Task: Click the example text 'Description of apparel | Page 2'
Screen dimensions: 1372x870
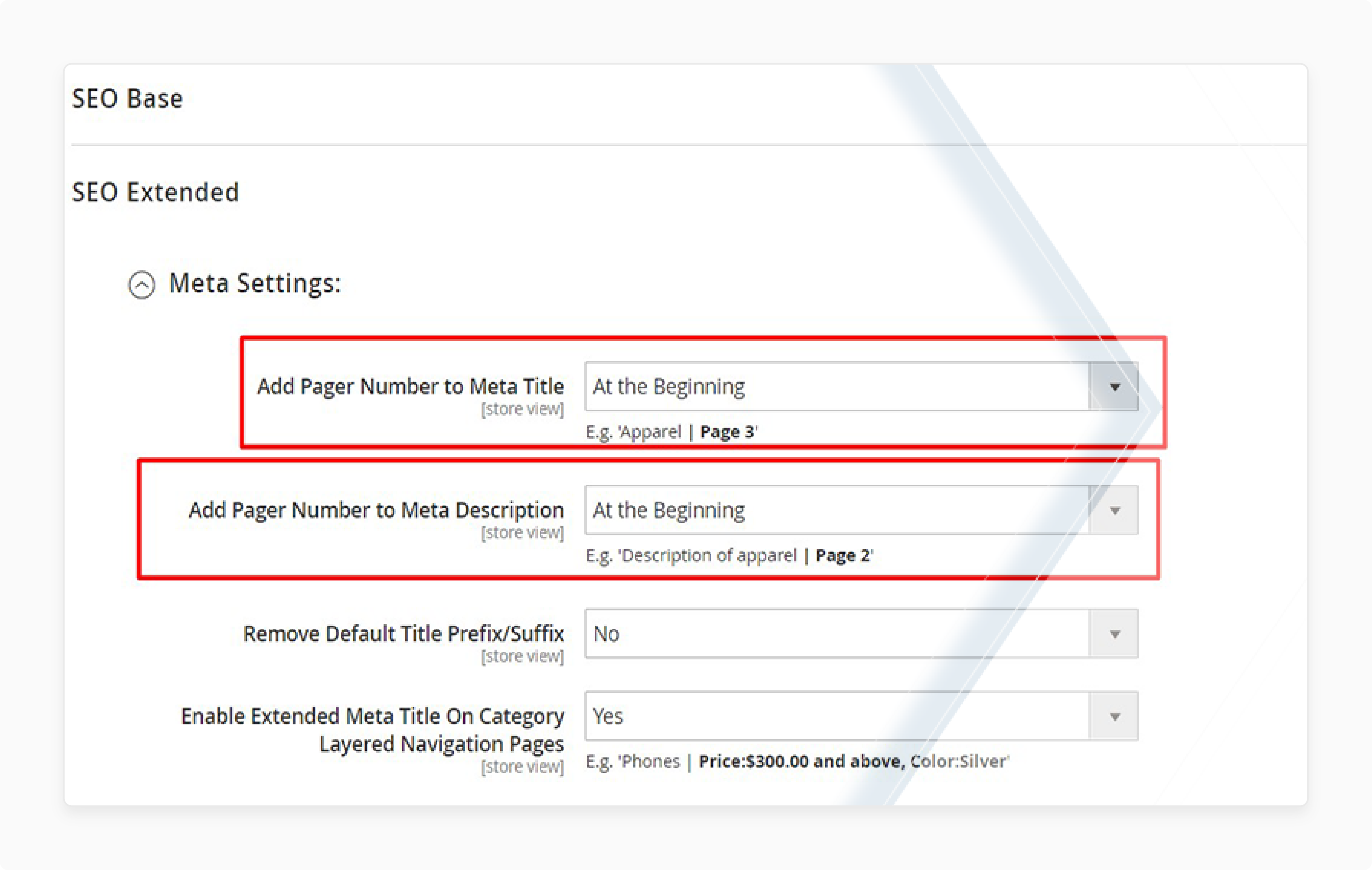Action: (730, 555)
